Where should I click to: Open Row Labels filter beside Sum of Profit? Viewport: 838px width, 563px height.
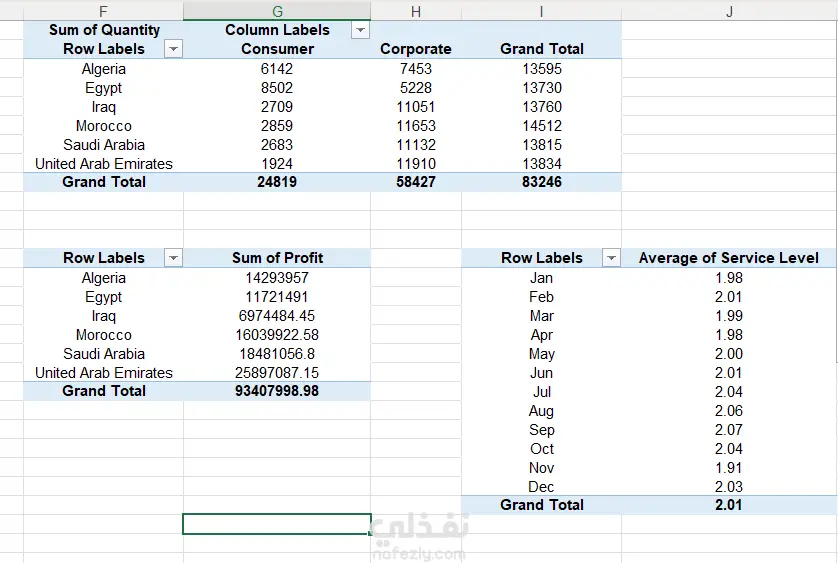tap(173, 258)
